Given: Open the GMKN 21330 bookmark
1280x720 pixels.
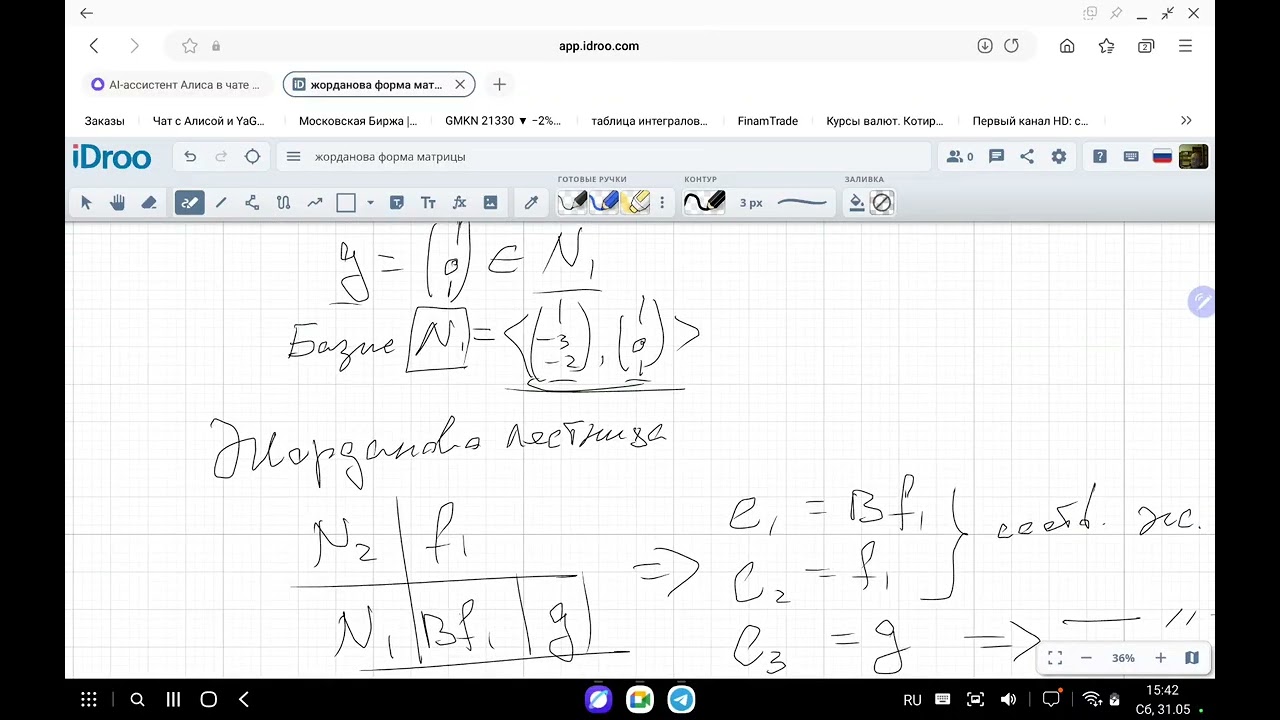Looking at the screenshot, I should click(503, 121).
